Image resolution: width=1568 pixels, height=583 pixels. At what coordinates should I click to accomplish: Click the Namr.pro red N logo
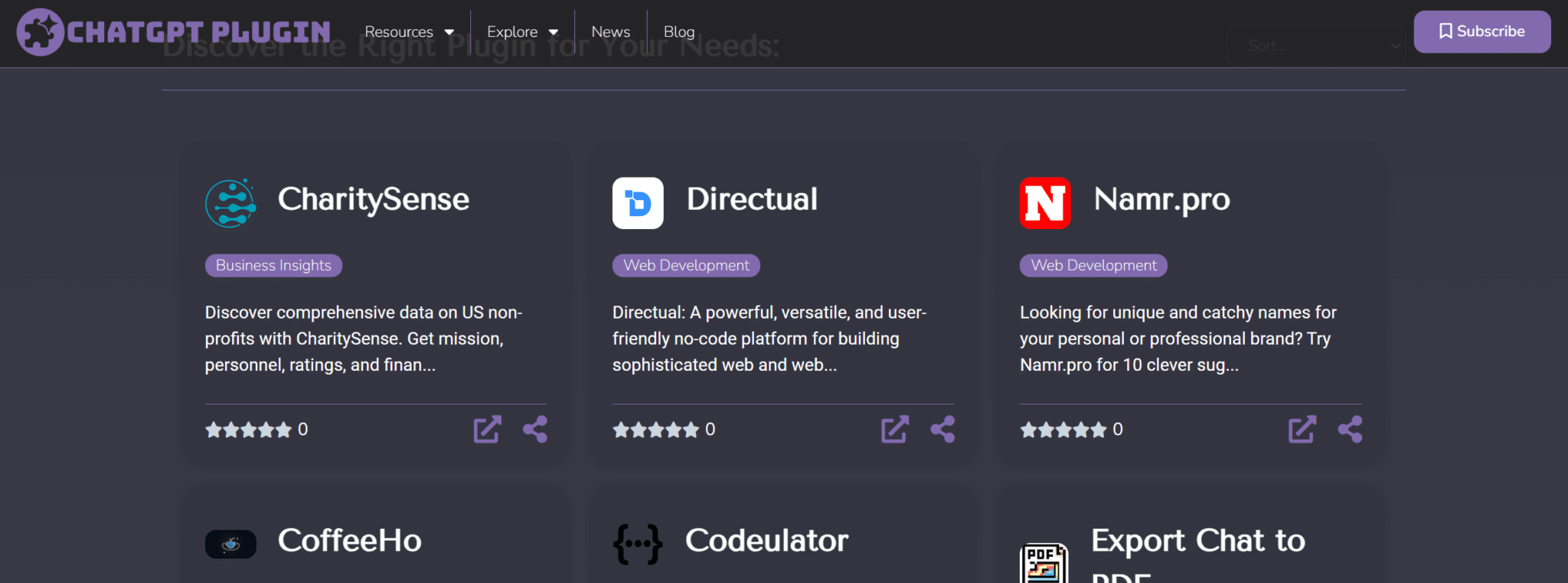(x=1045, y=203)
